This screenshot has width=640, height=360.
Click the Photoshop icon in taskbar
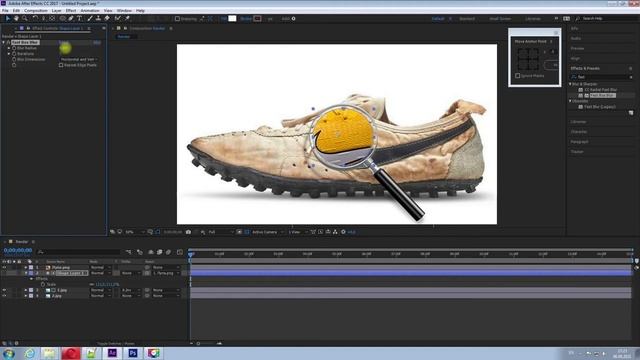pyautogui.click(x=133, y=353)
